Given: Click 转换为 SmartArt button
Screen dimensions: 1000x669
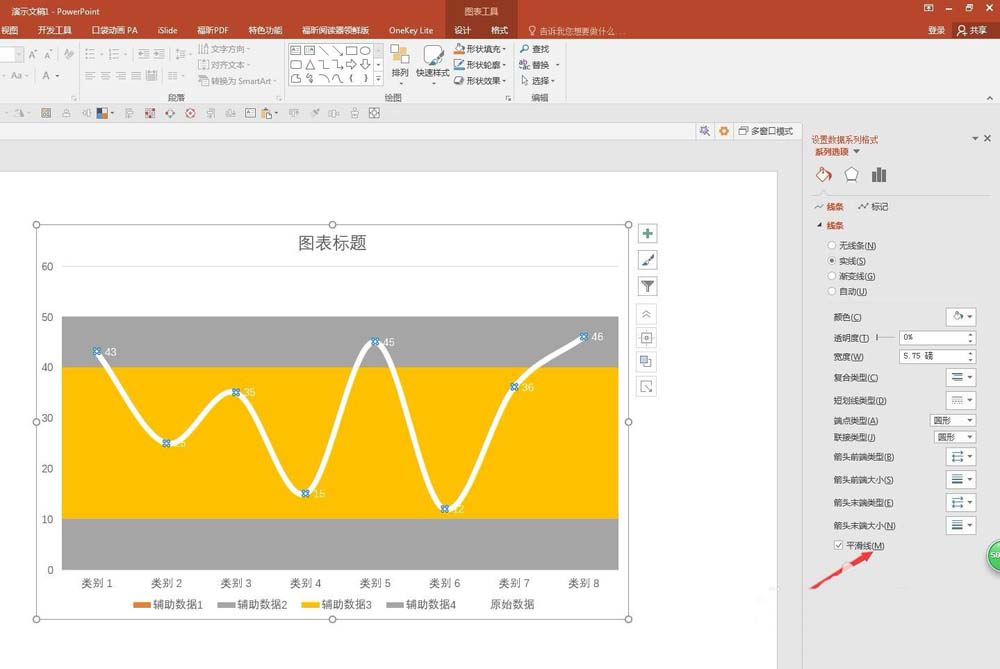Looking at the screenshot, I should click(x=237, y=81).
